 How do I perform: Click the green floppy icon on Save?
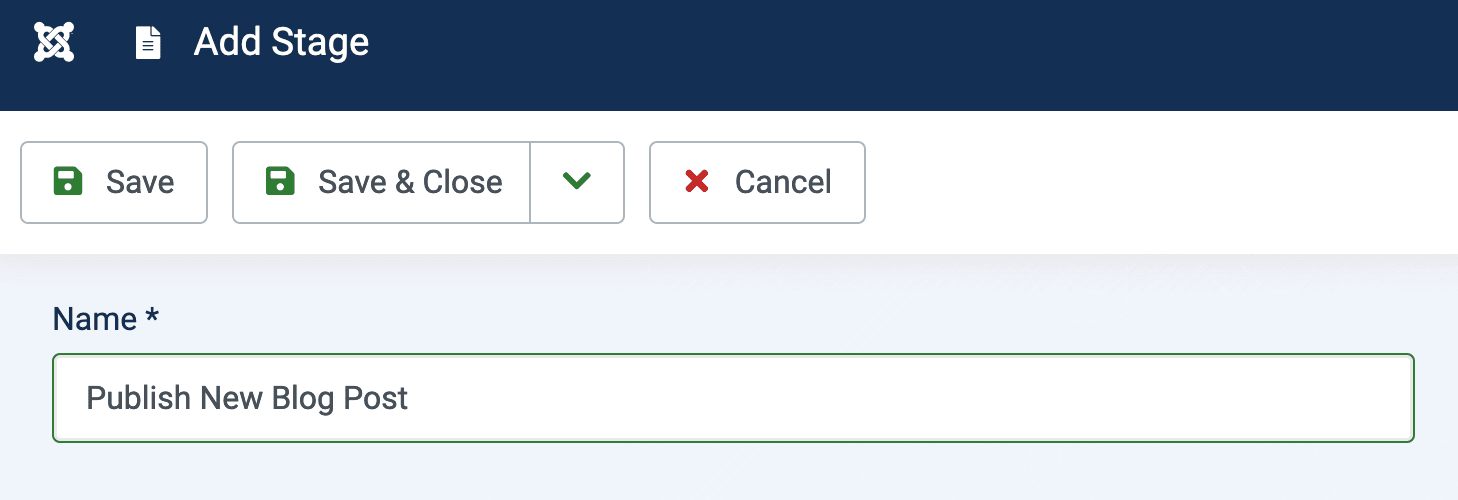click(x=68, y=182)
